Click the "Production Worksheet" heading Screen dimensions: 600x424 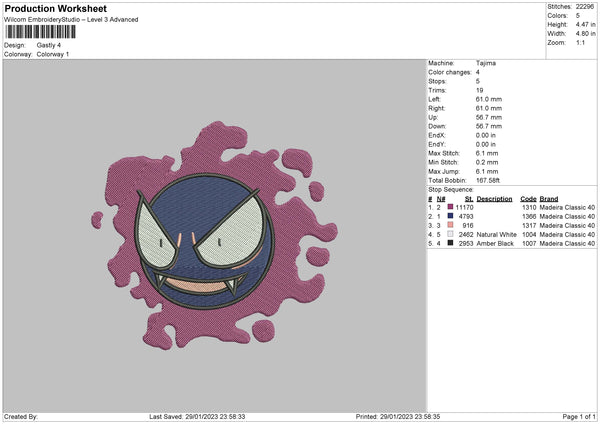coord(56,8)
